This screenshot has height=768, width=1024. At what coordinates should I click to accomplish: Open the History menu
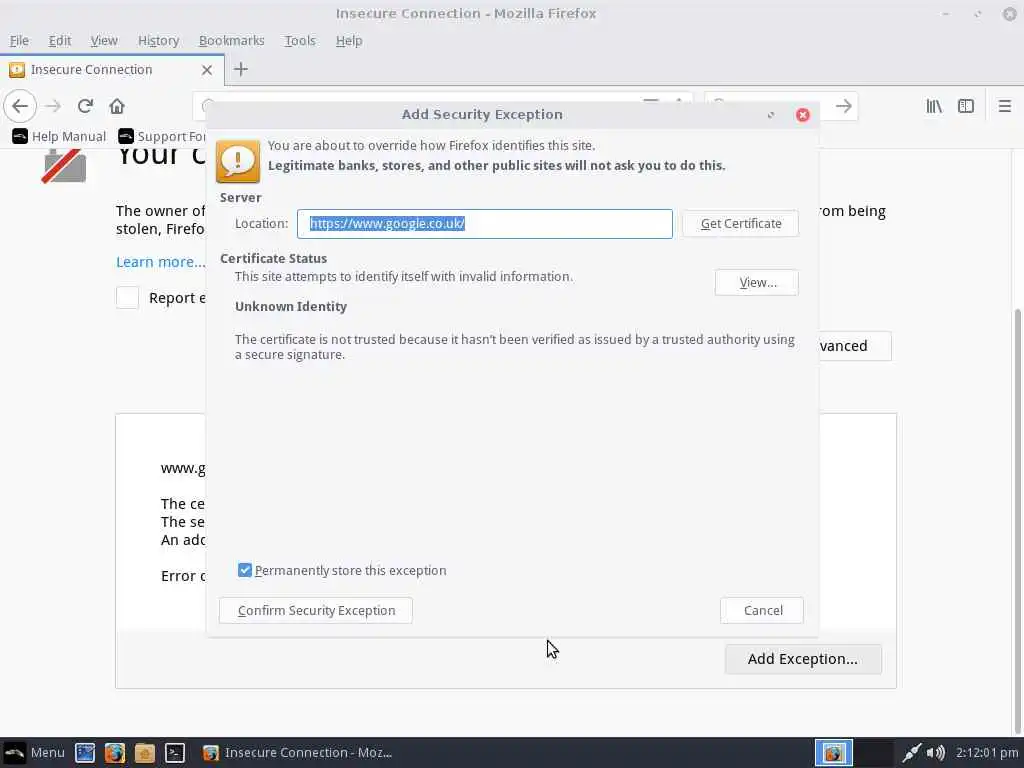tap(158, 40)
